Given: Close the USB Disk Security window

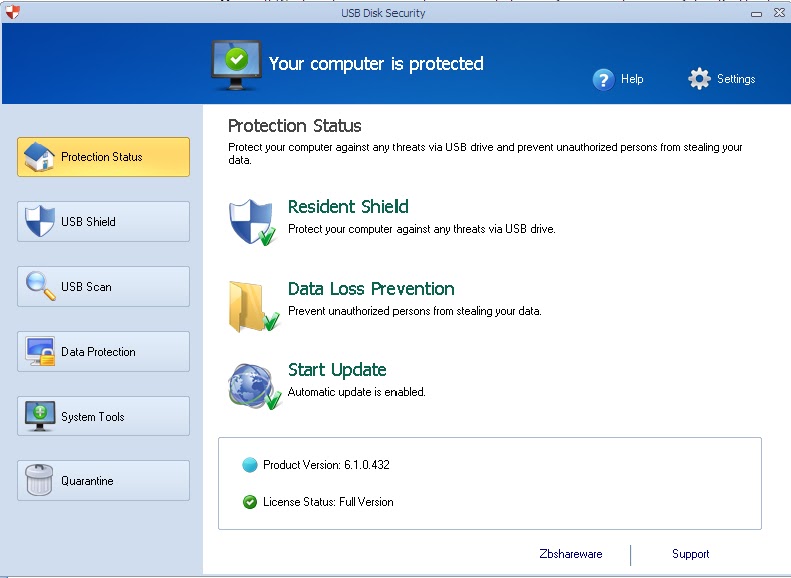Looking at the screenshot, I should [779, 13].
